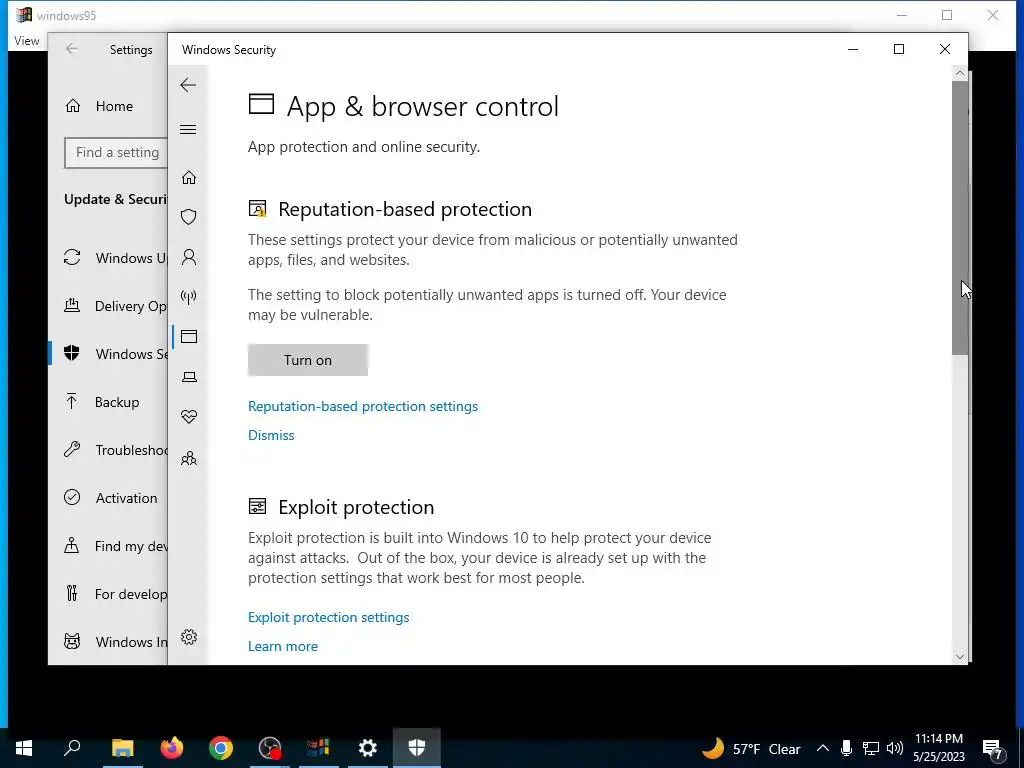The image size is (1024, 768).
Task: Switch to windows95 app in taskbar
Action: [x=319, y=748]
